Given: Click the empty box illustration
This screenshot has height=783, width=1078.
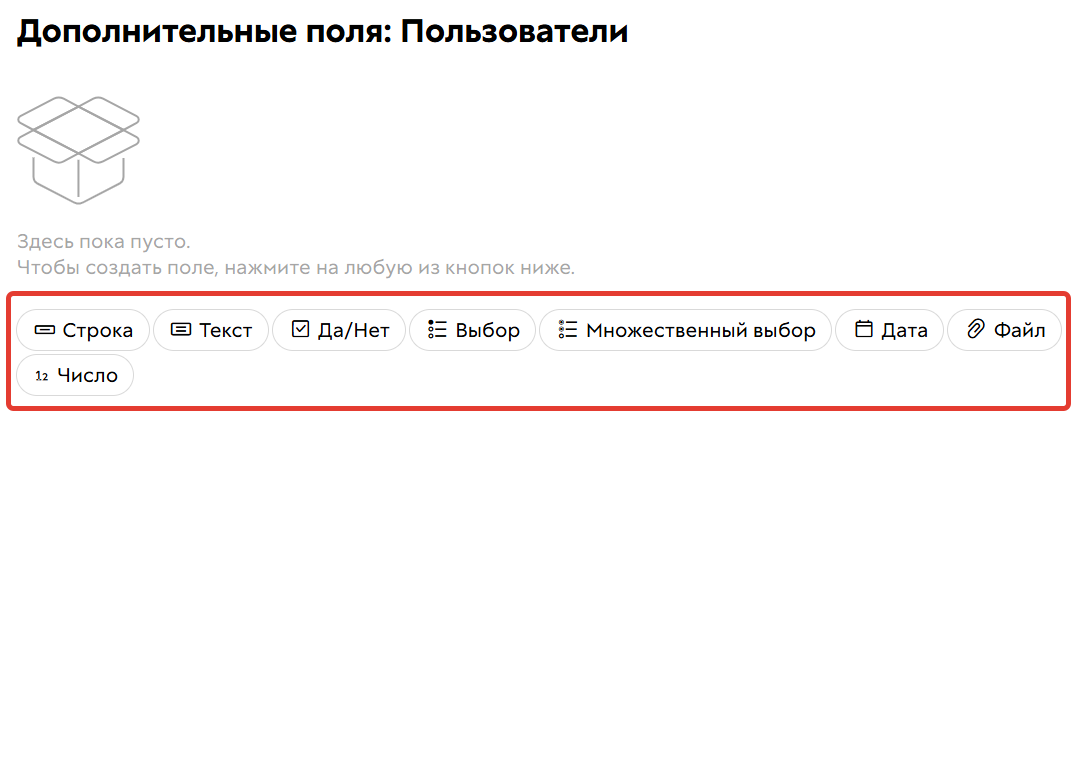Looking at the screenshot, I should coord(77,150).
